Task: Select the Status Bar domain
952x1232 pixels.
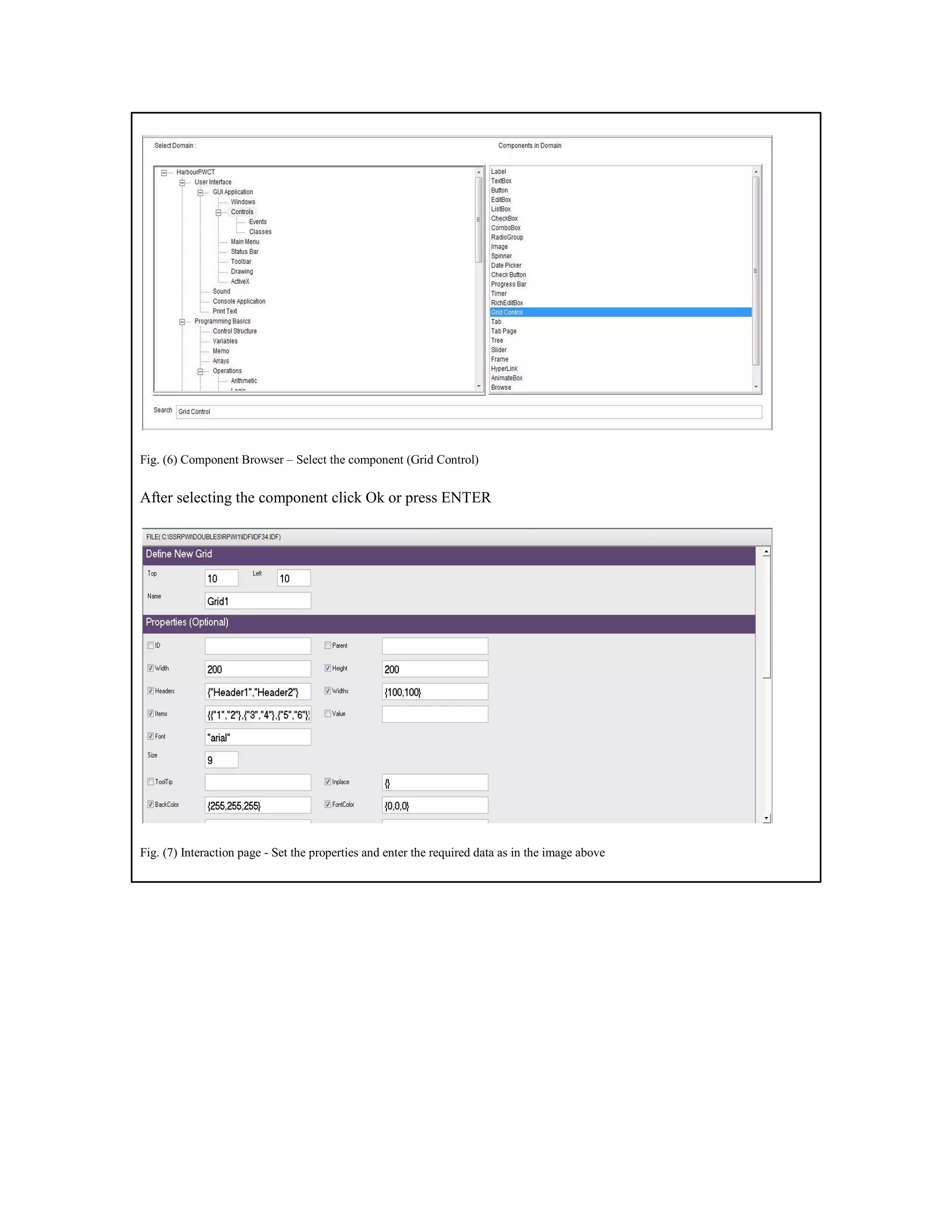Action: point(244,252)
